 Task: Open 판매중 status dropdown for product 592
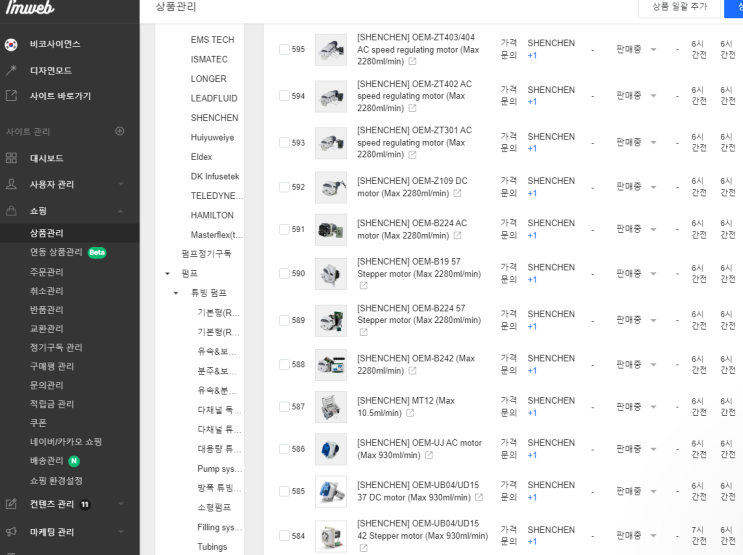pos(636,187)
